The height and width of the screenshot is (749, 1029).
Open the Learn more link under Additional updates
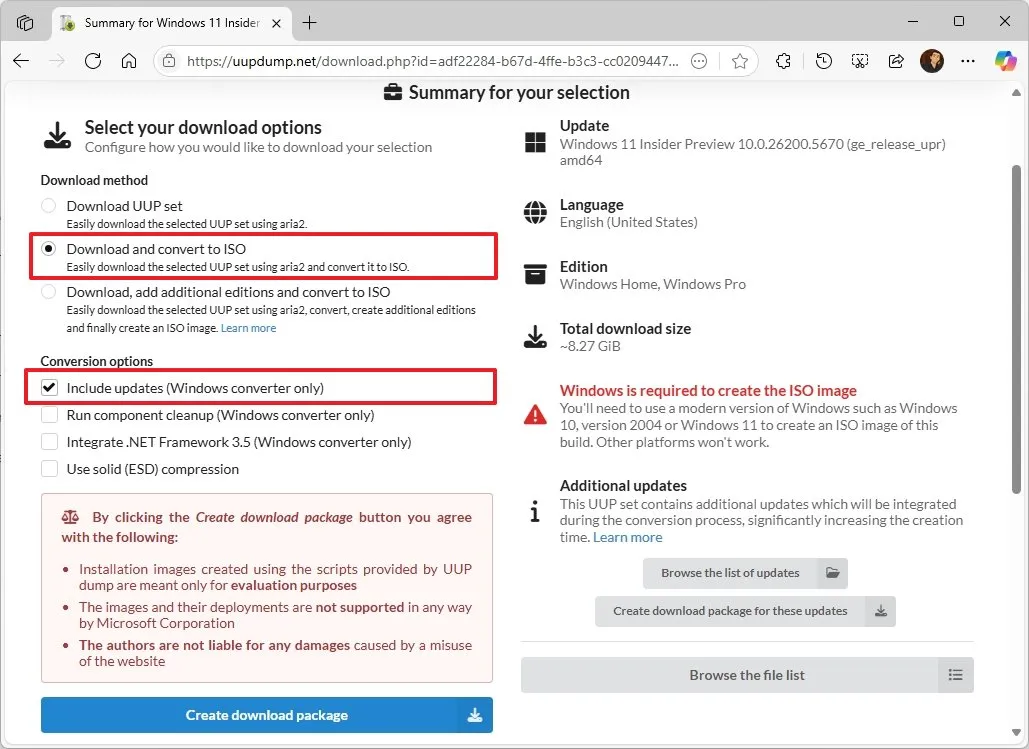tap(627, 537)
